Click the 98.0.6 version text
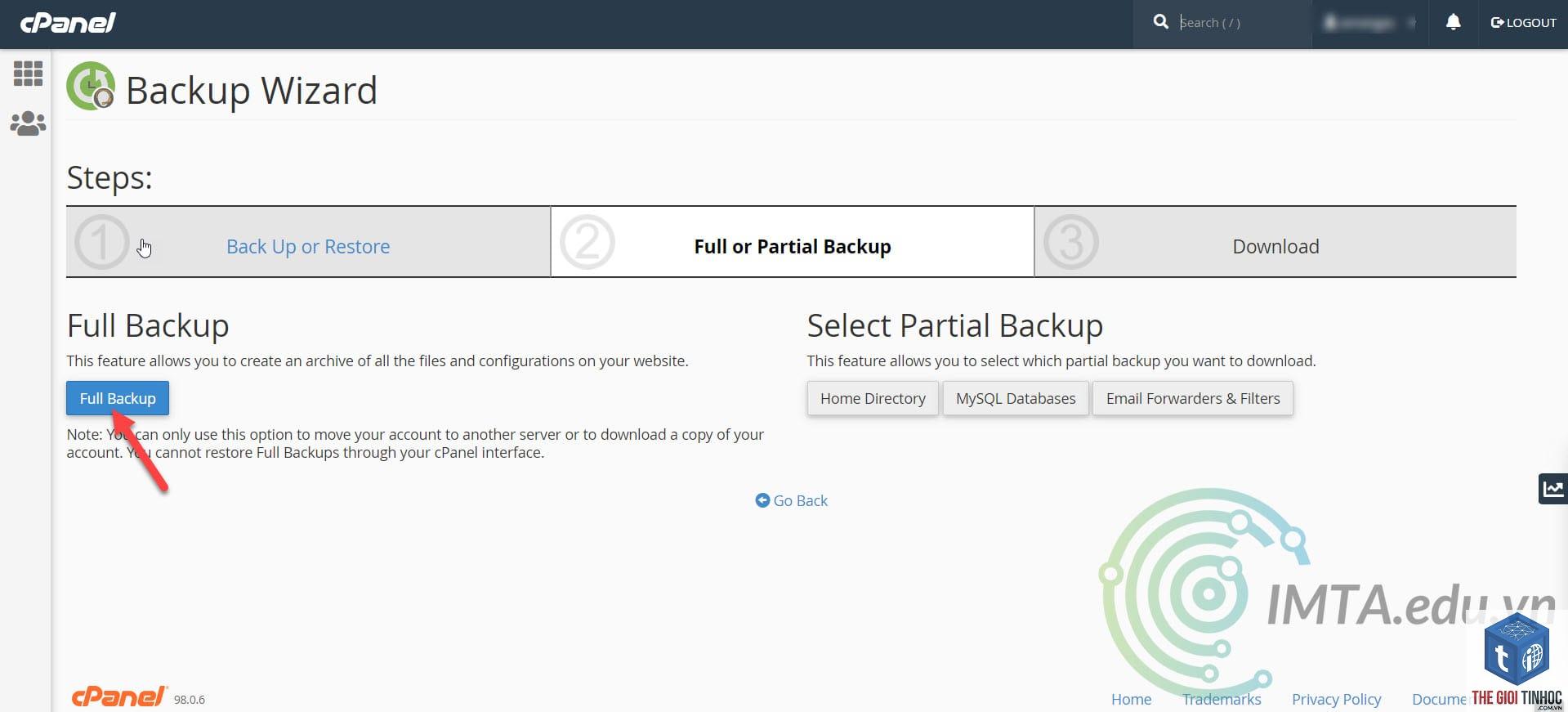The height and width of the screenshot is (712, 1568). pyautogui.click(x=189, y=700)
